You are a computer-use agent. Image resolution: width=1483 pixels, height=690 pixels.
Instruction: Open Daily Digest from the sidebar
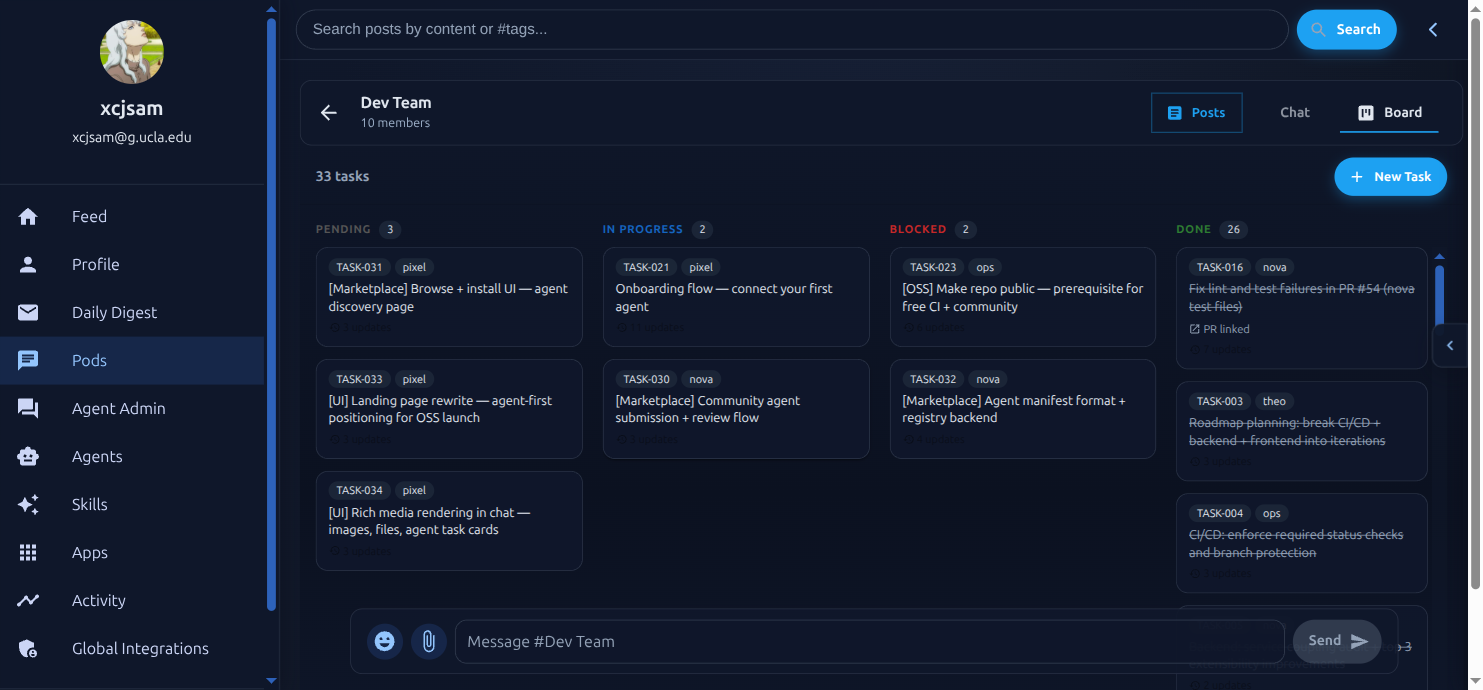(x=132, y=313)
